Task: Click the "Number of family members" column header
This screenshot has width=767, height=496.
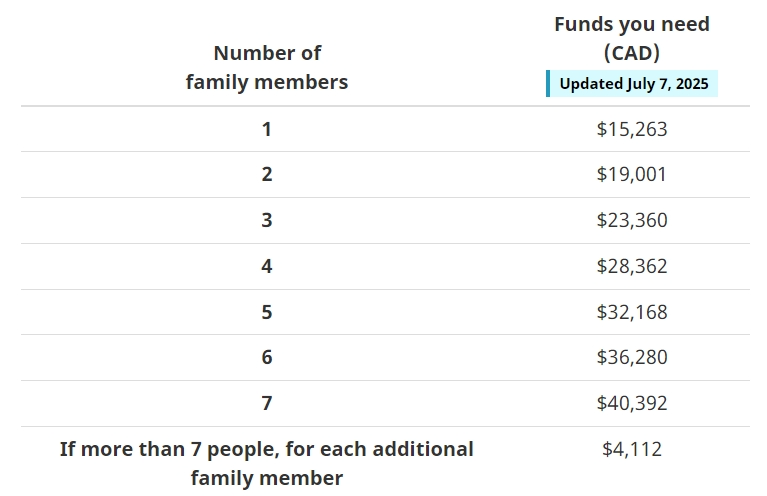Action: tap(267, 67)
